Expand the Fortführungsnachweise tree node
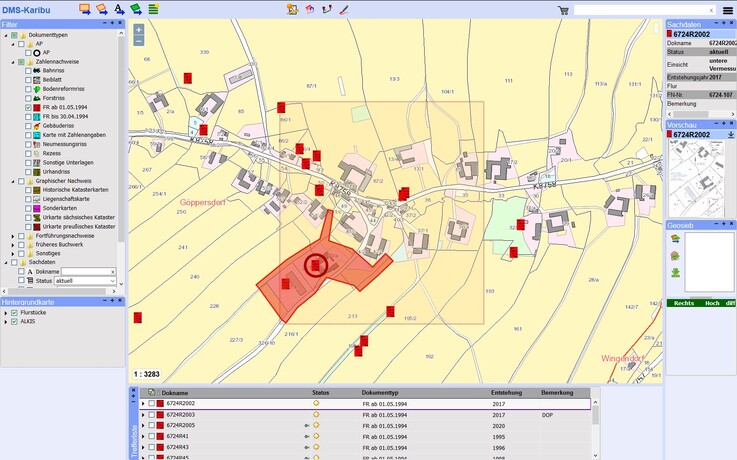Viewport: 737px width, 460px height. point(12,235)
